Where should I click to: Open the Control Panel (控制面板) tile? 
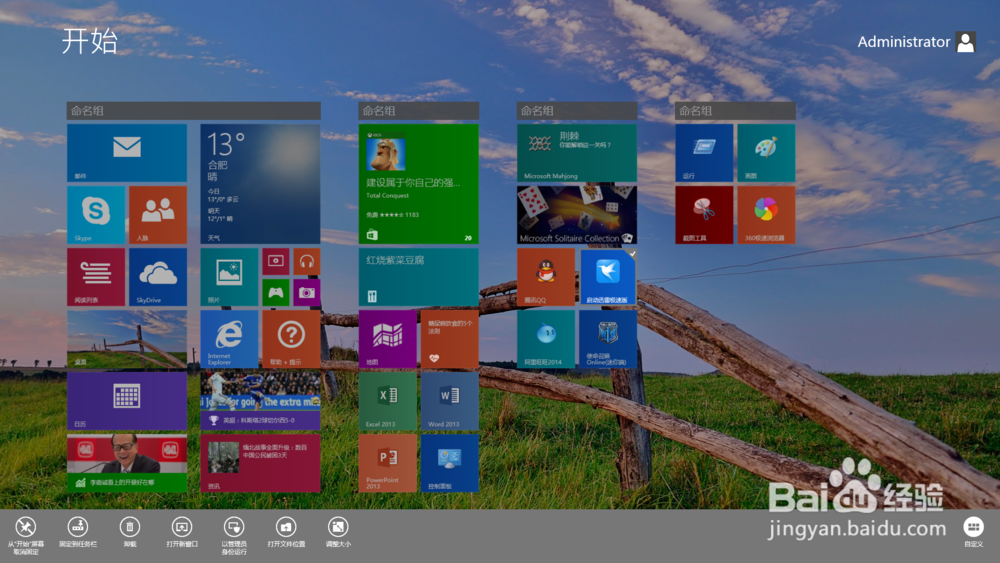450,463
